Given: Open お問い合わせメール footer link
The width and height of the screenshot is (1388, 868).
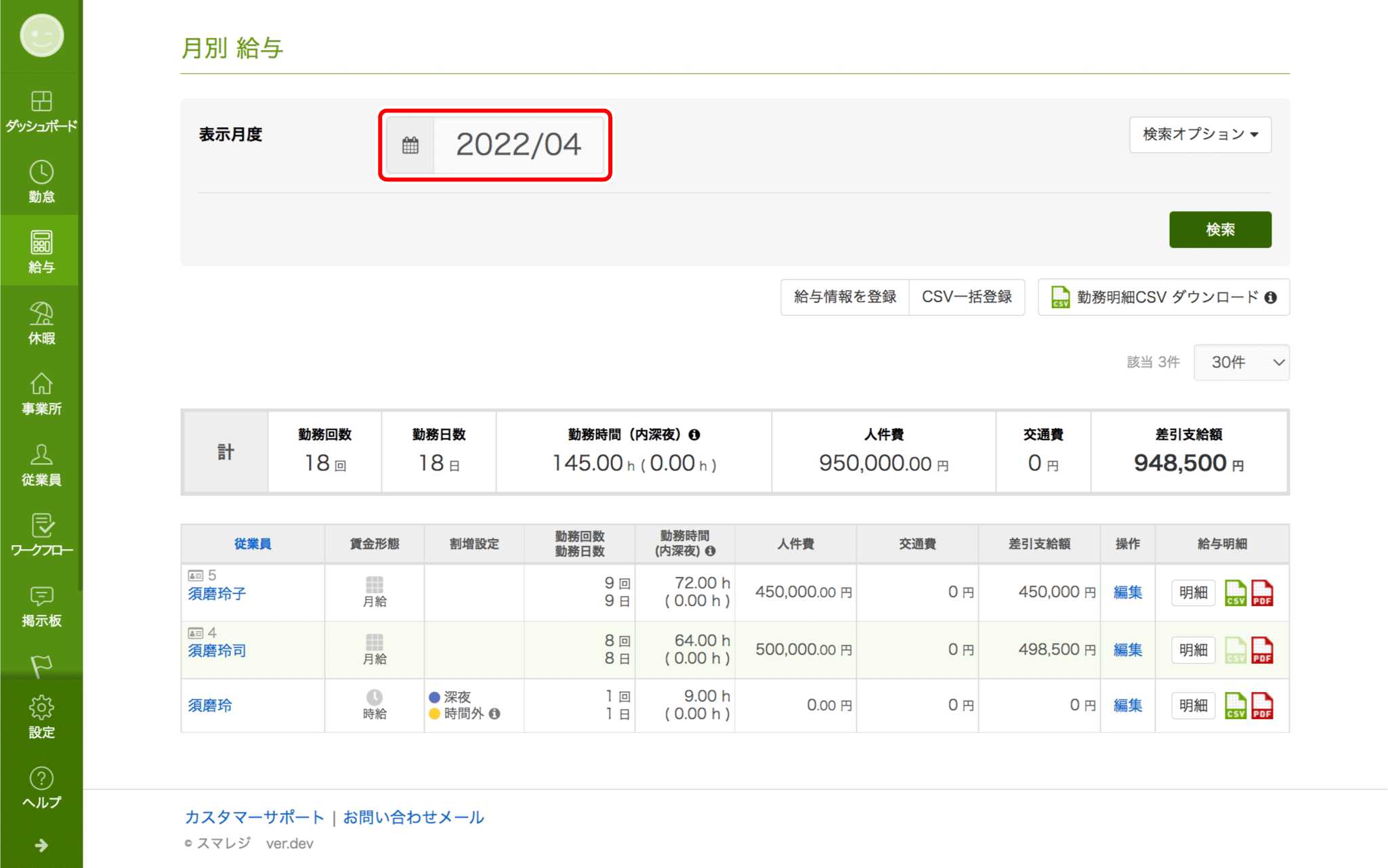Looking at the screenshot, I should pos(413,817).
